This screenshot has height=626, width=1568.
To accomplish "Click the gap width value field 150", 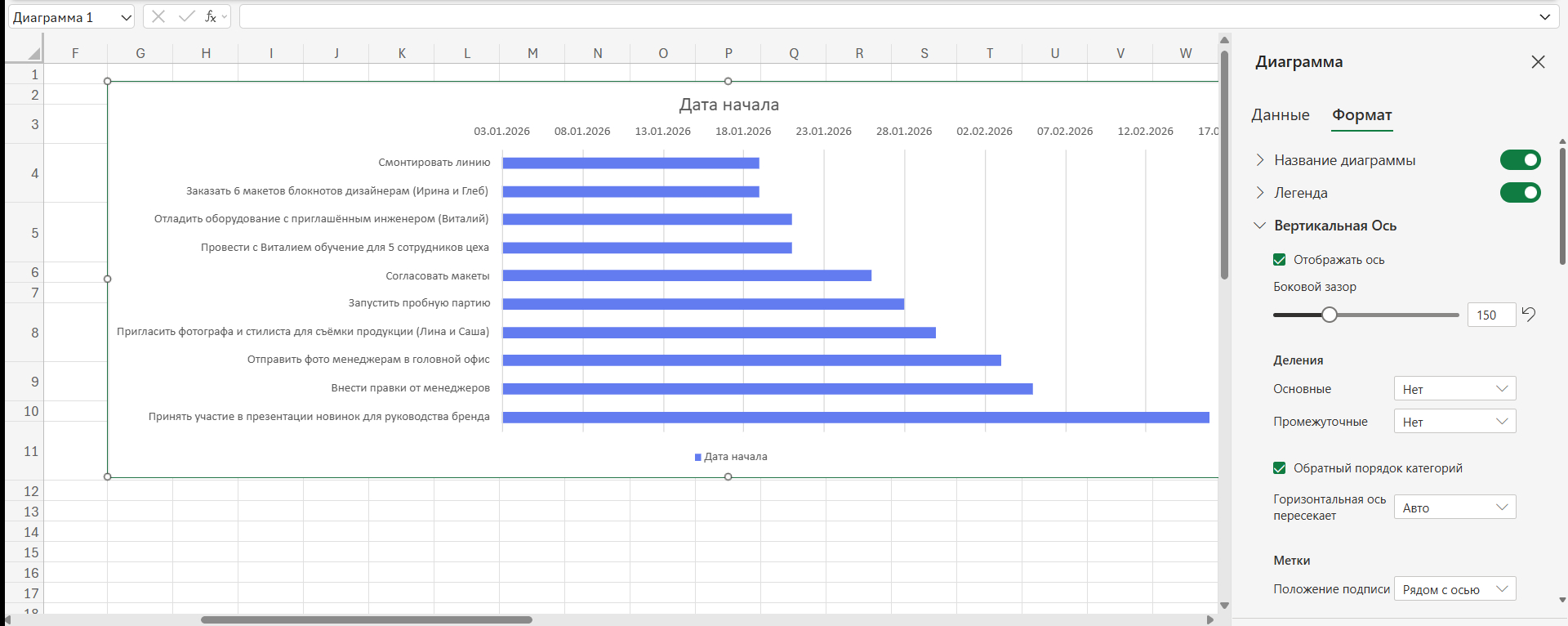I will 1490,315.
